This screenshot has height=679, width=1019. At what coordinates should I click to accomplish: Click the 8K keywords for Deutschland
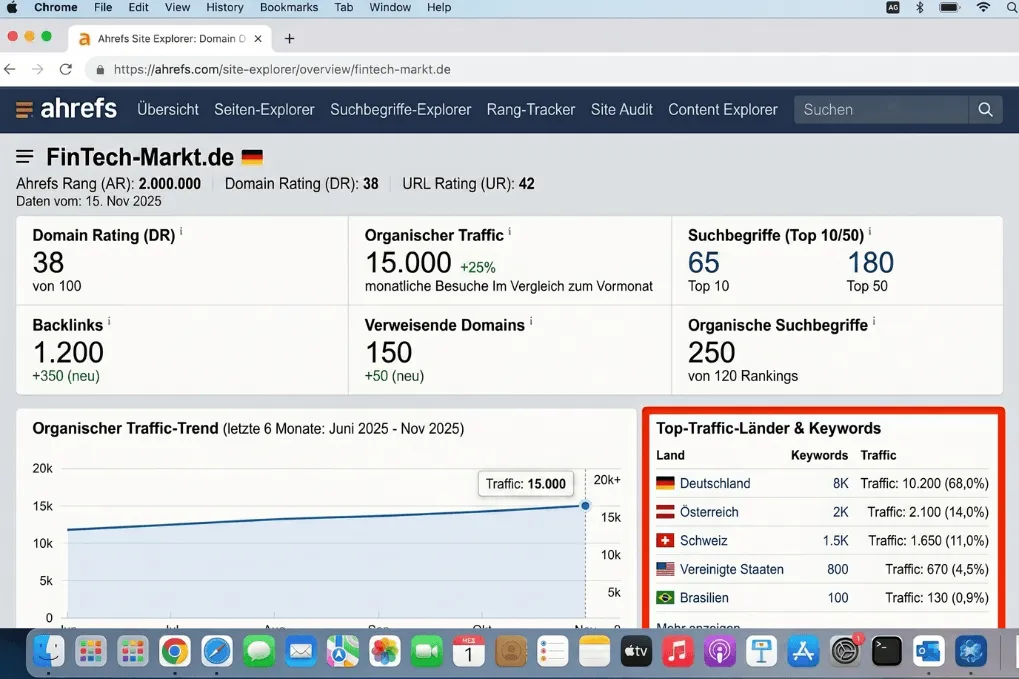coord(840,483)
